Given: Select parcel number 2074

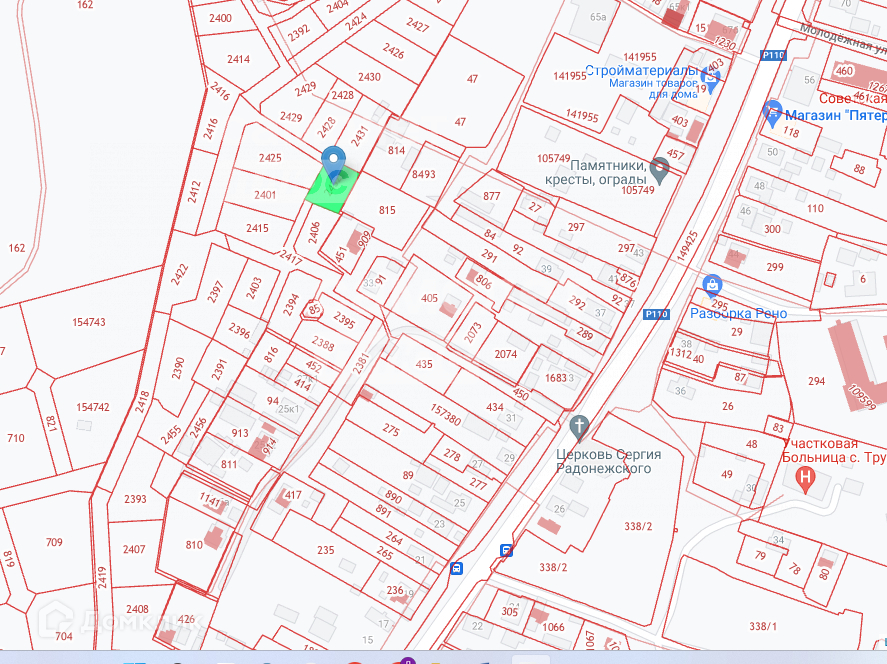Looking at the screenshot, I should 506,354.
